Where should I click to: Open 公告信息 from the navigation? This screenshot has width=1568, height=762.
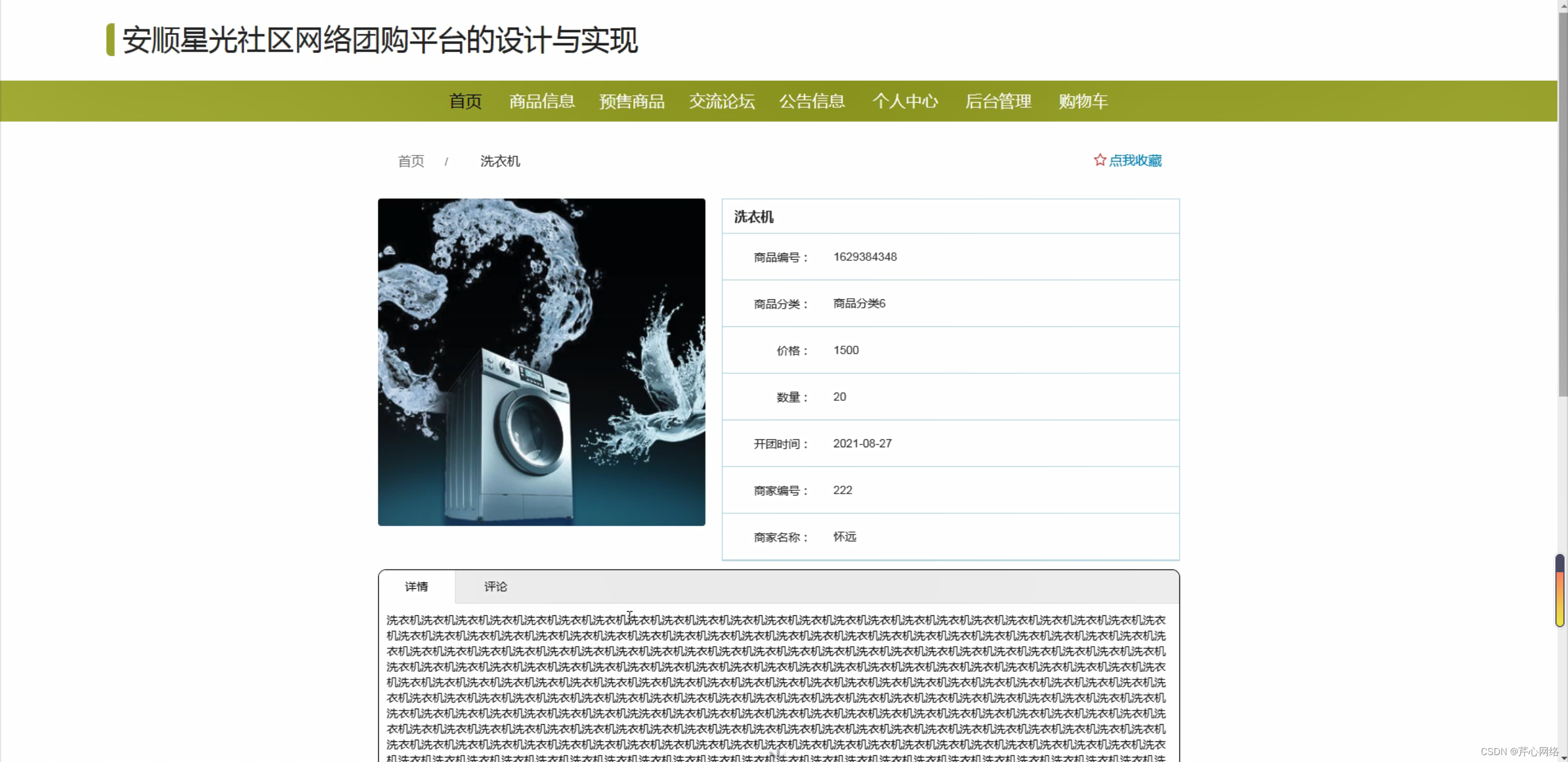click(x=812, y=101)
